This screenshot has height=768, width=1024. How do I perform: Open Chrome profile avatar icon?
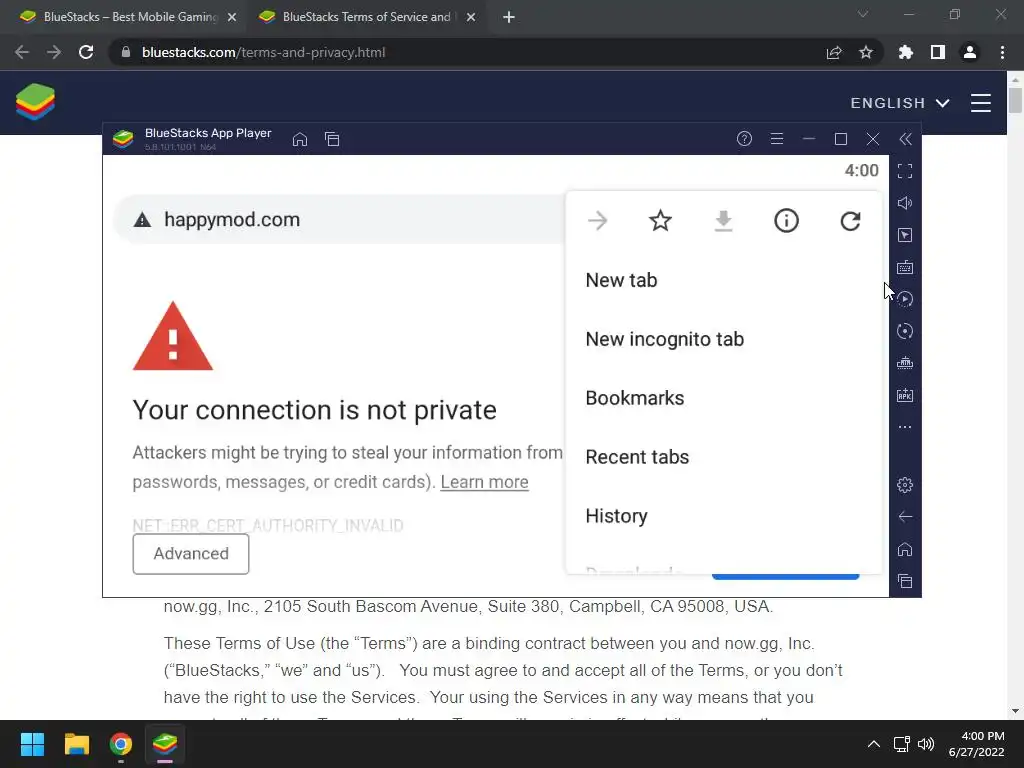tap(970, 52)
